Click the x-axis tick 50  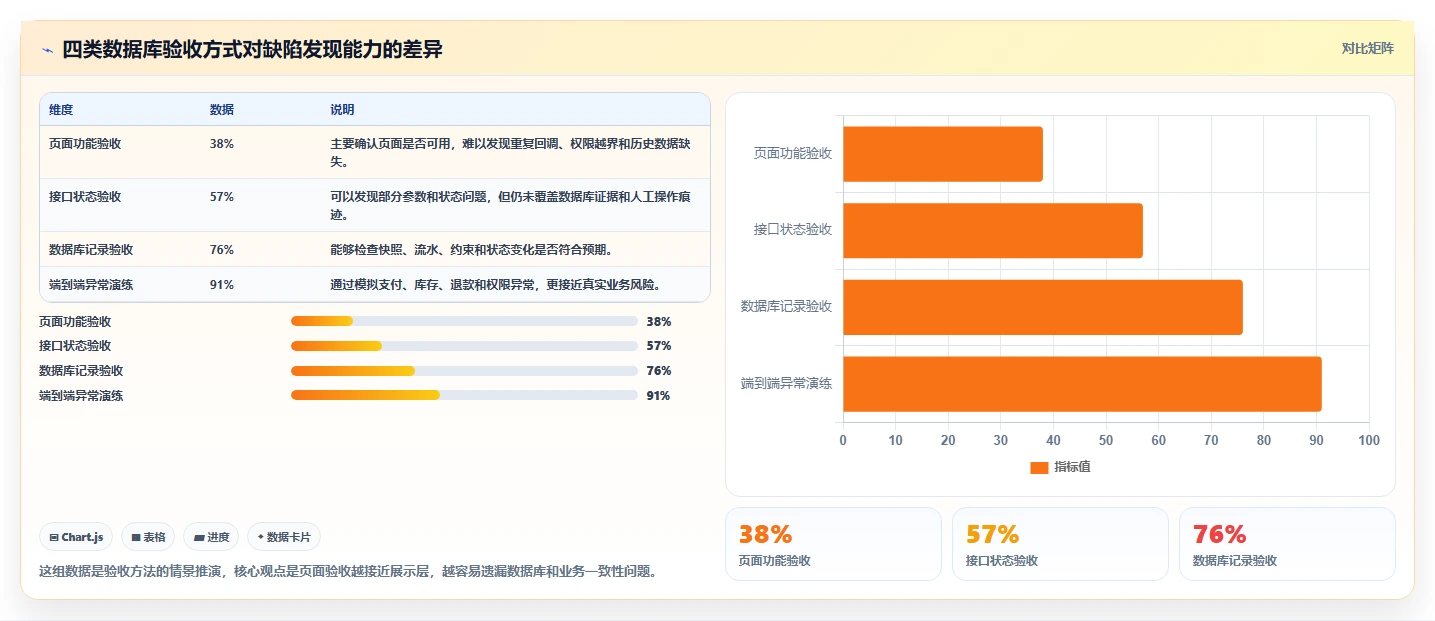pos(1106,440)
